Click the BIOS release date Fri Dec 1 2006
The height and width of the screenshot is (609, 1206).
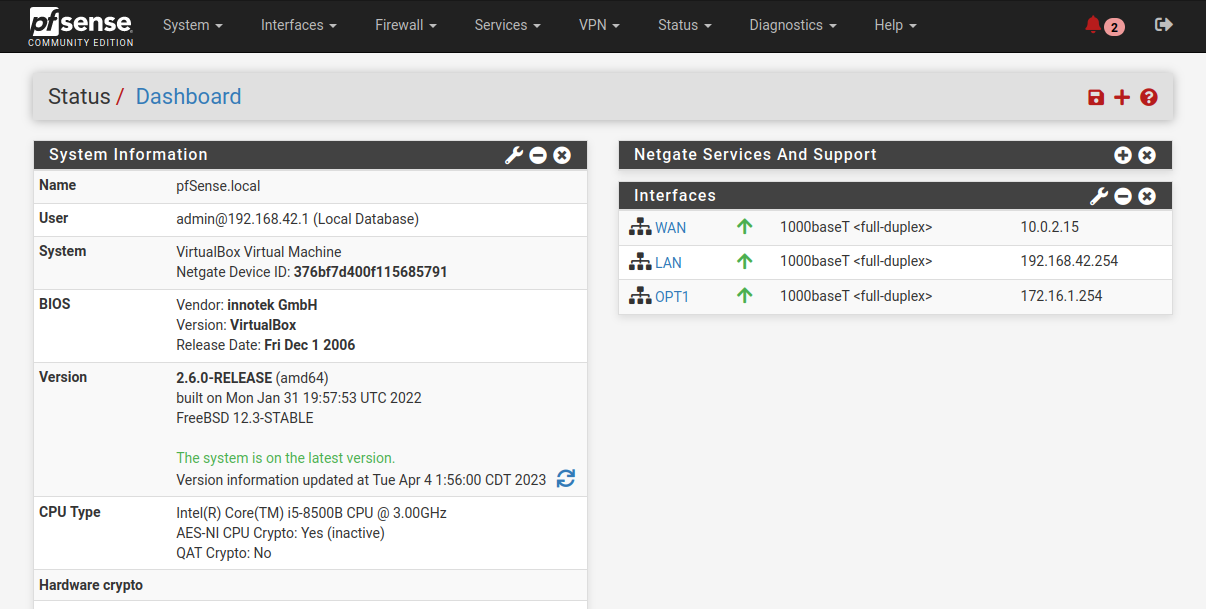coord(310,345)
